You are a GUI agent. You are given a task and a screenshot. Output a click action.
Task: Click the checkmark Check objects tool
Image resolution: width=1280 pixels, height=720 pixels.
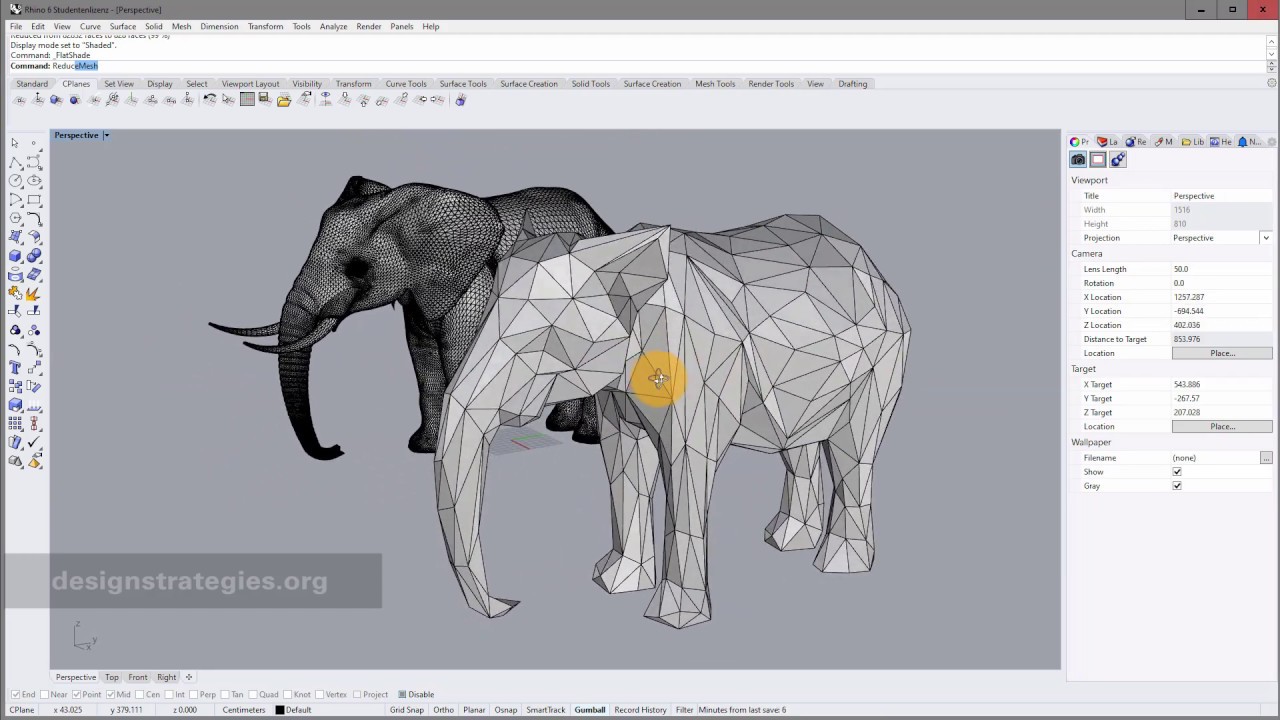34,441
